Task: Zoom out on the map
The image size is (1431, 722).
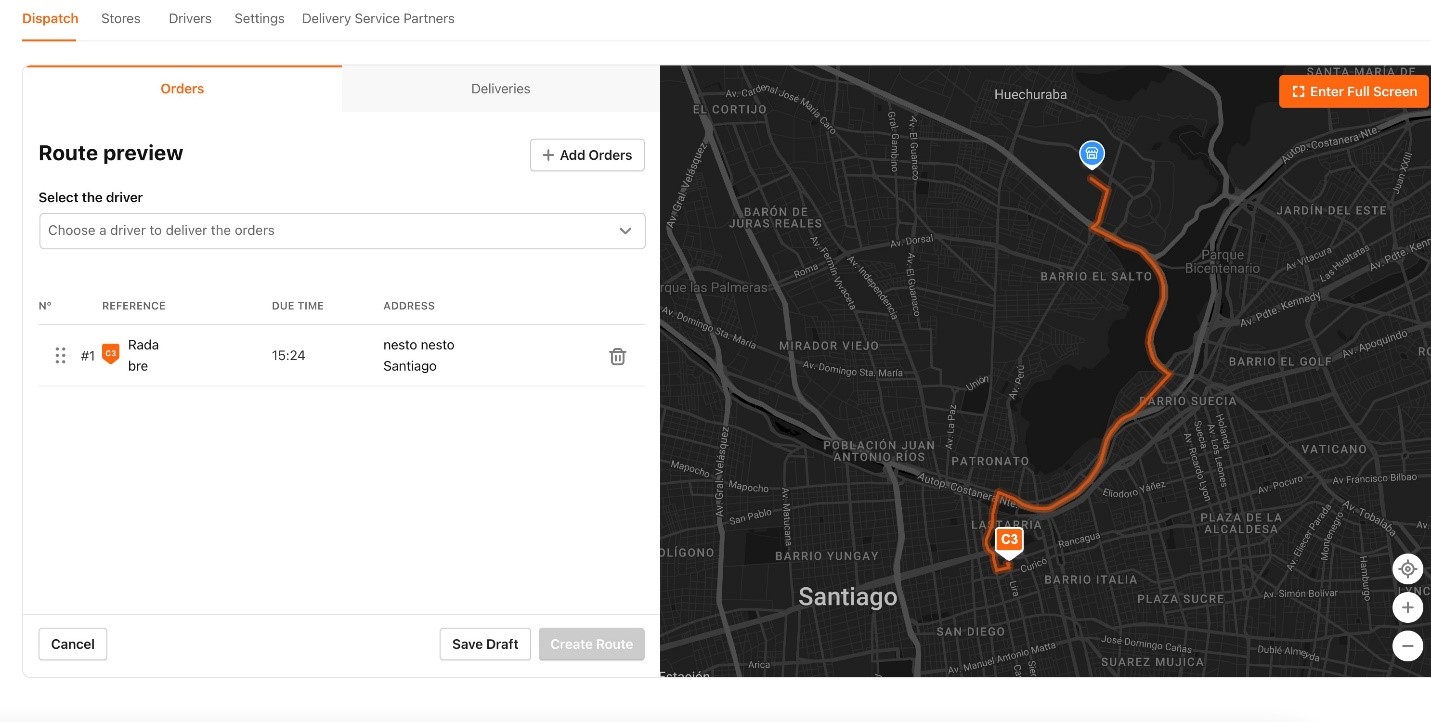Action: pos(1408,645)
